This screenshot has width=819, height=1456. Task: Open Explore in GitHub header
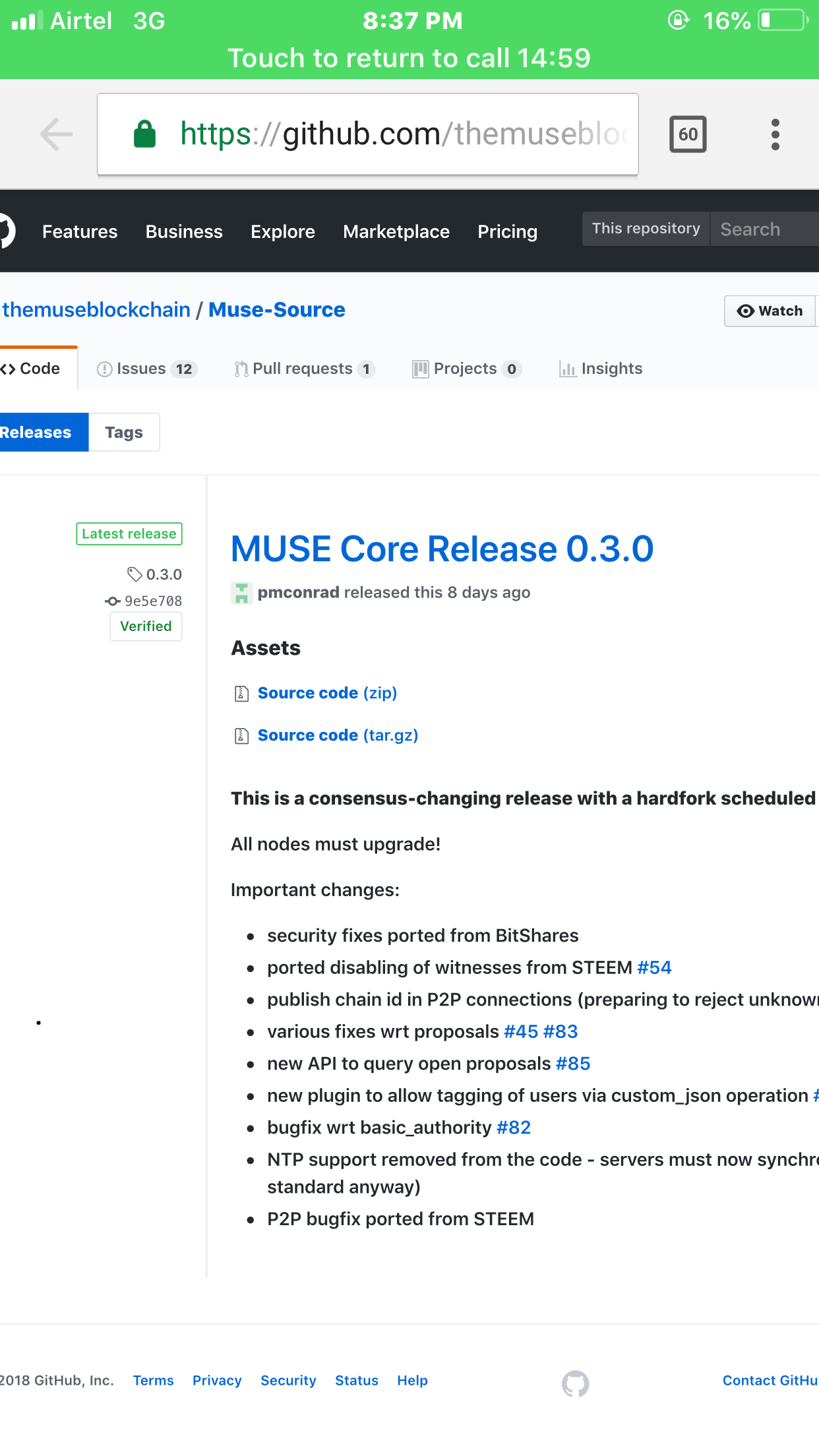coord(283,231)
